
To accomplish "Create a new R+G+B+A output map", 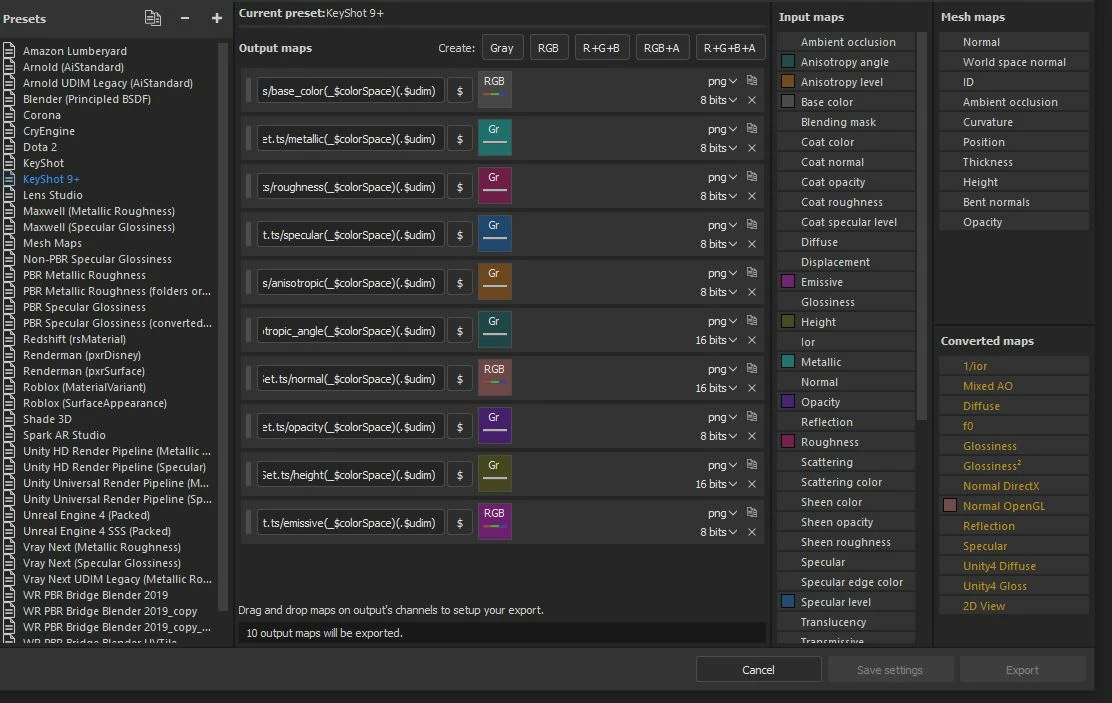I will 730,48.
